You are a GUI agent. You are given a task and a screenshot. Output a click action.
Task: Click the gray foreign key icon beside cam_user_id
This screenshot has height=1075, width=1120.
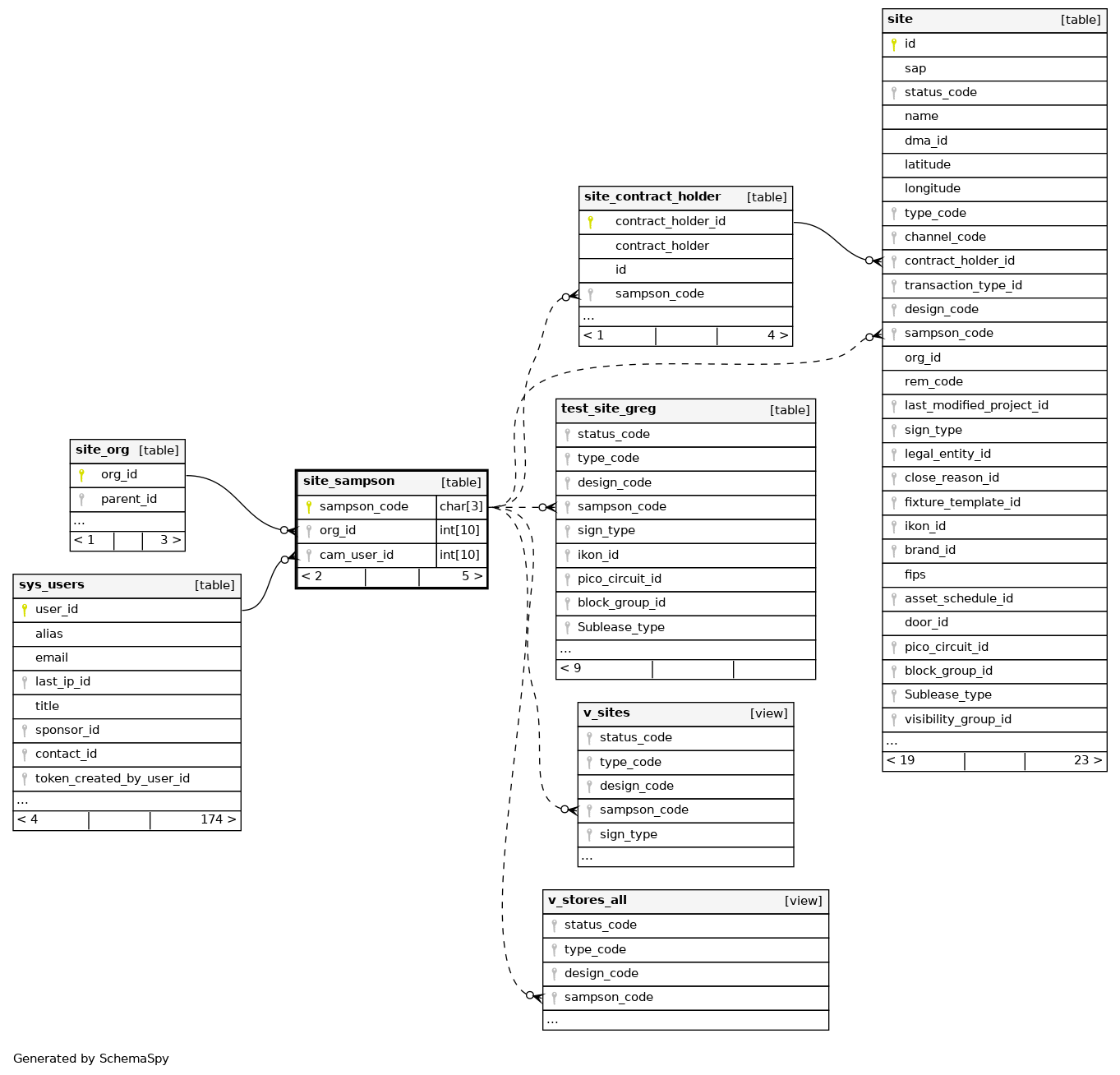pyautogui.click(x=309, y=556)
